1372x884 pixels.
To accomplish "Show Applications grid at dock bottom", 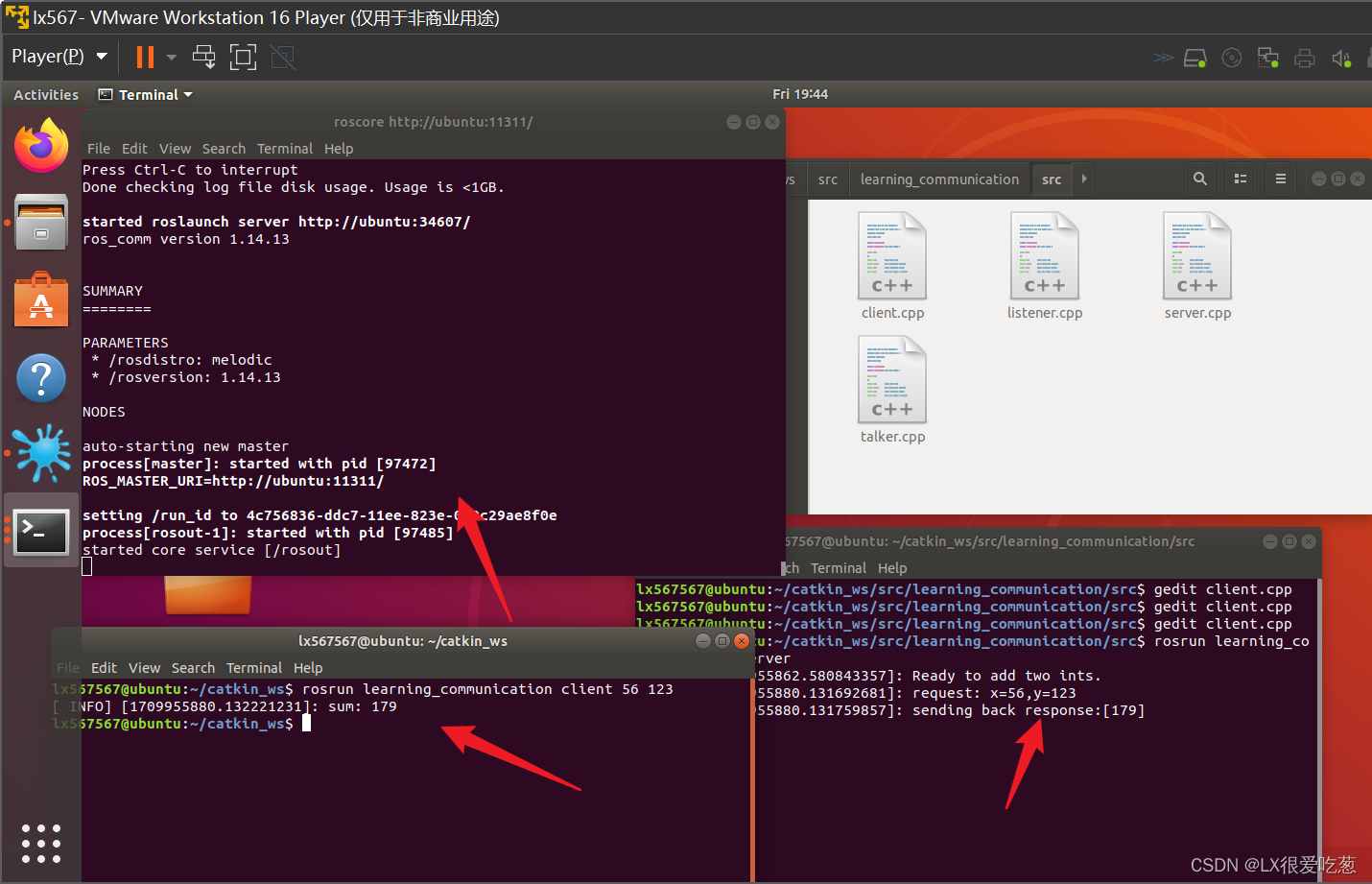I will [x=41, y=843].
